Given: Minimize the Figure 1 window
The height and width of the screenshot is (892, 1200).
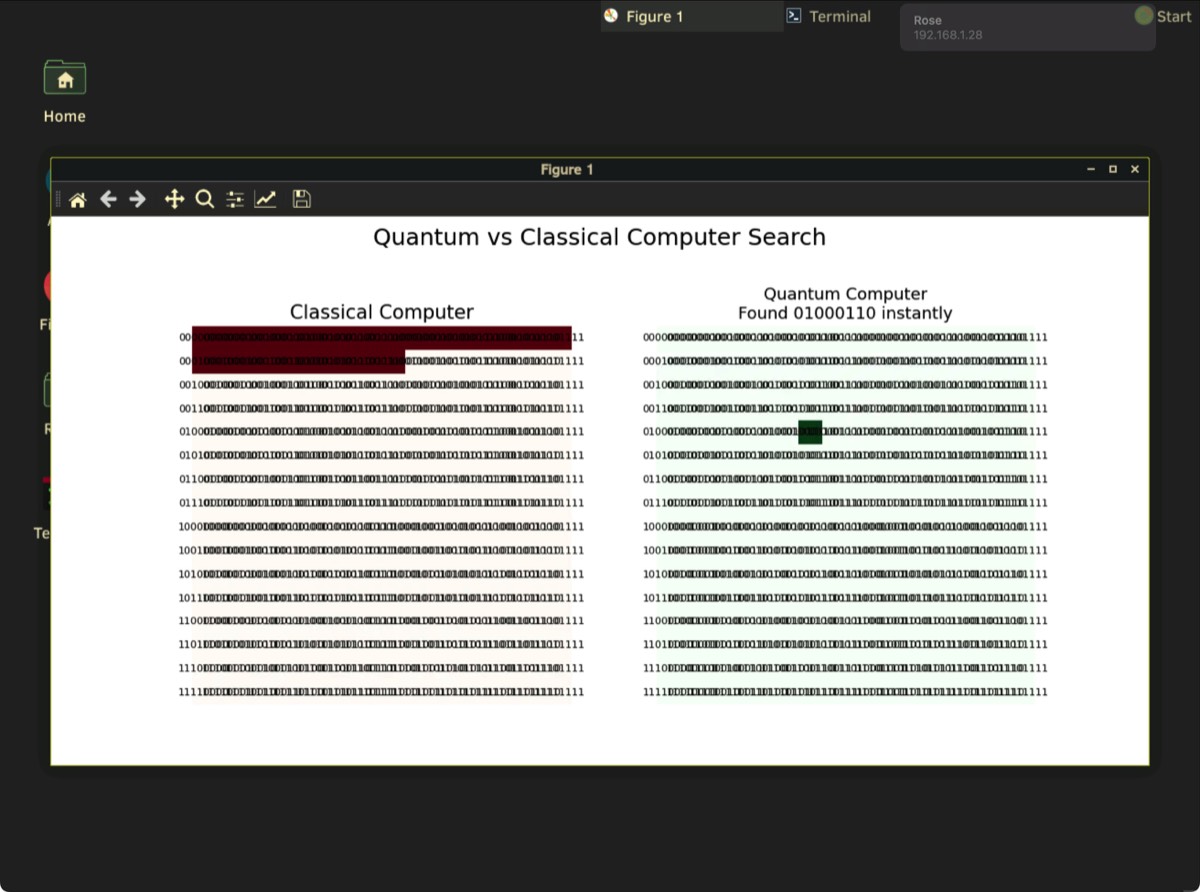Looking at the screenshot, I should coord(1090,169).
